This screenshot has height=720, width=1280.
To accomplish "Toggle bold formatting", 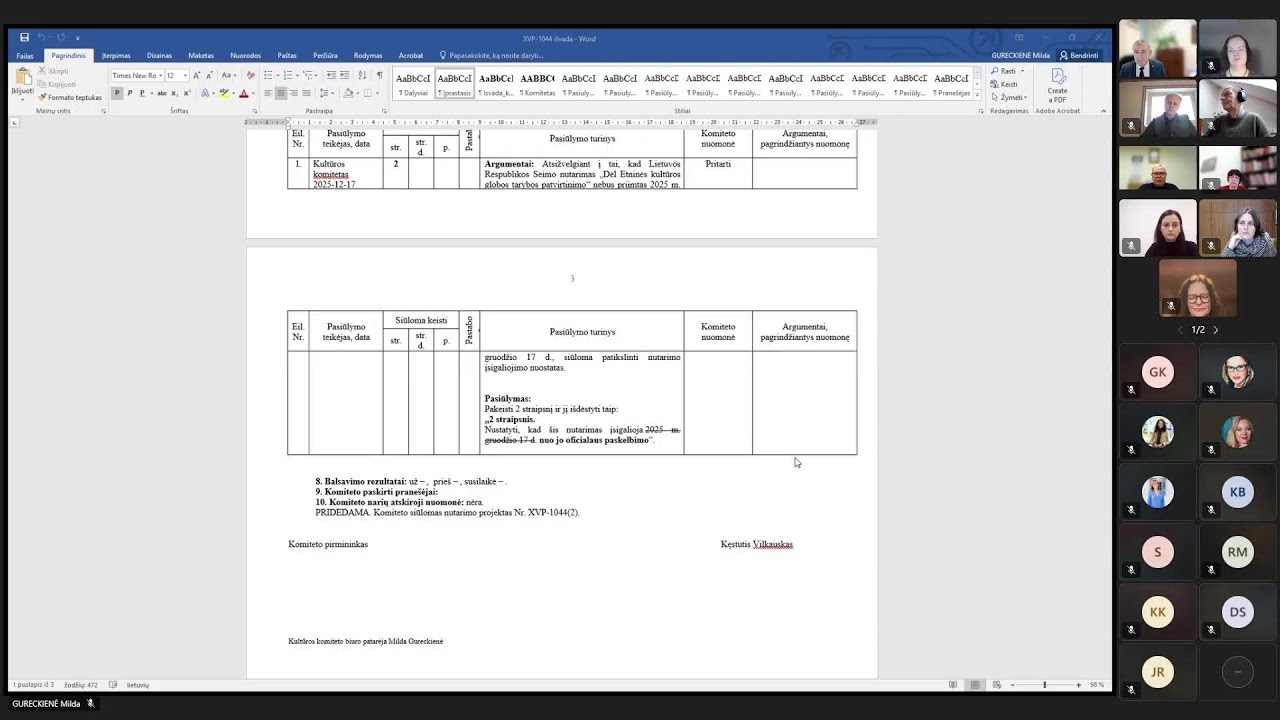I will pos(117,93).
